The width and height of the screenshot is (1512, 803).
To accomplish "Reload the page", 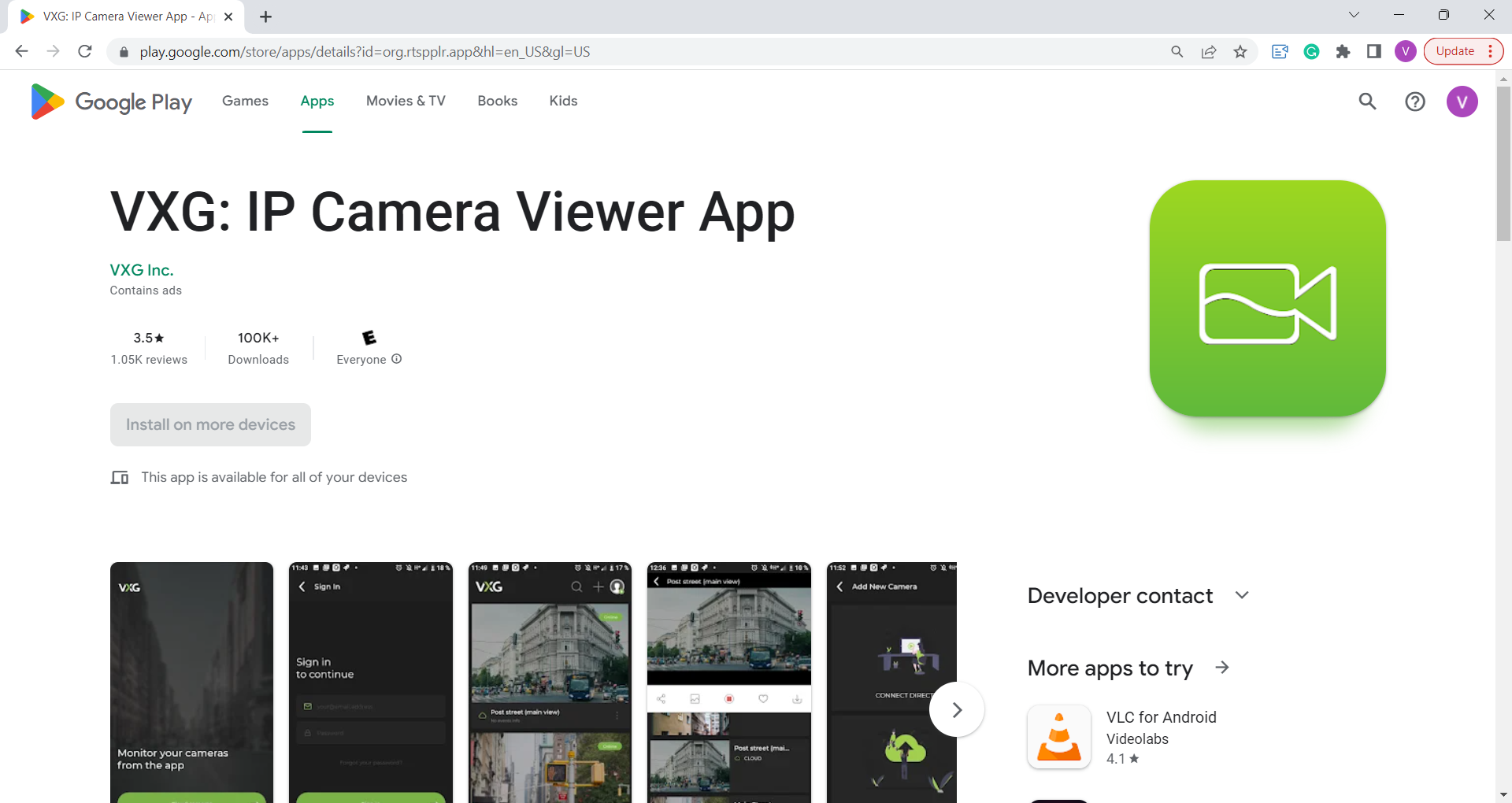I will (85, 52).
